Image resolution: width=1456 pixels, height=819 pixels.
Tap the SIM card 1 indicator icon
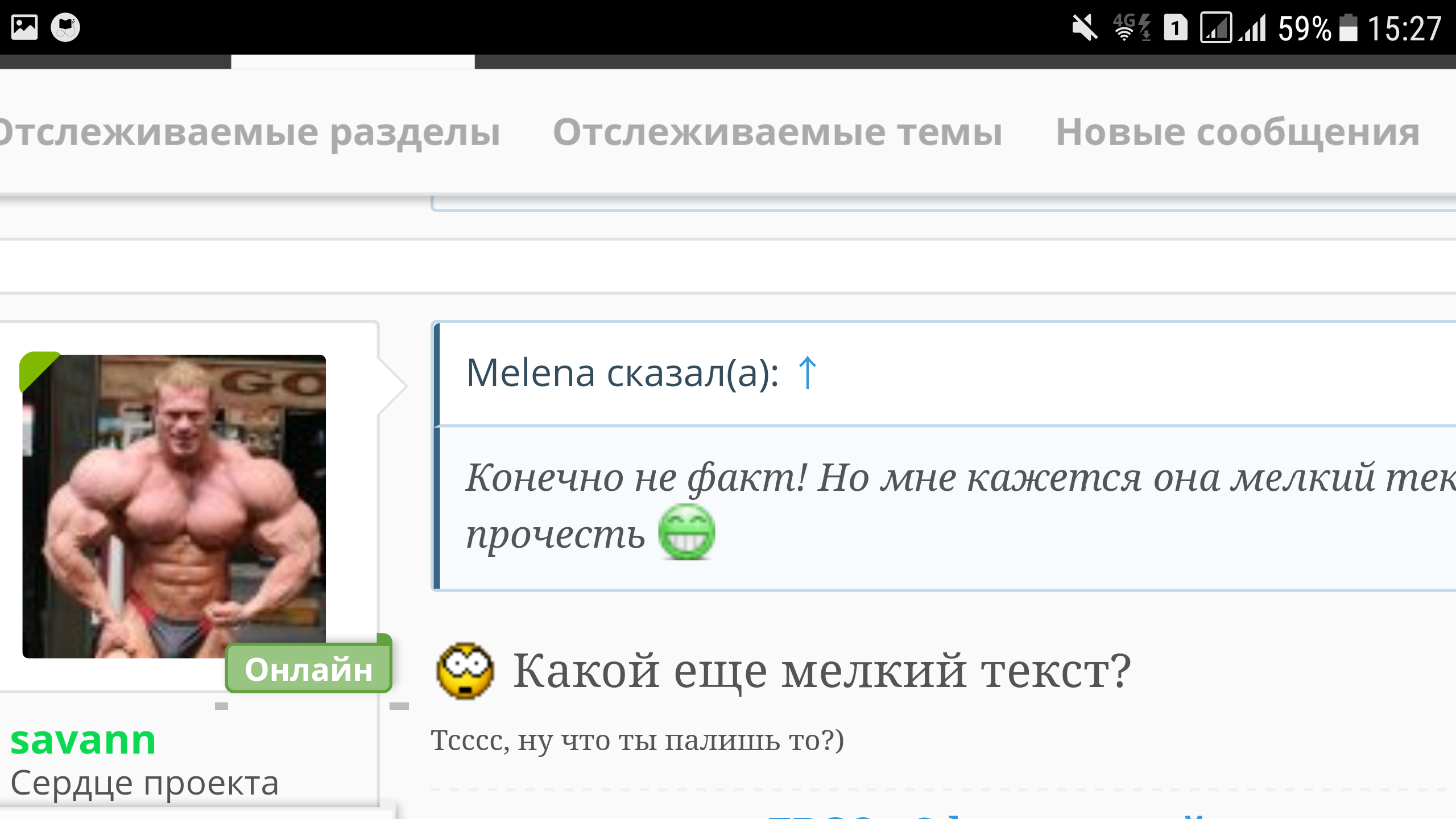tap(1175, 27)
